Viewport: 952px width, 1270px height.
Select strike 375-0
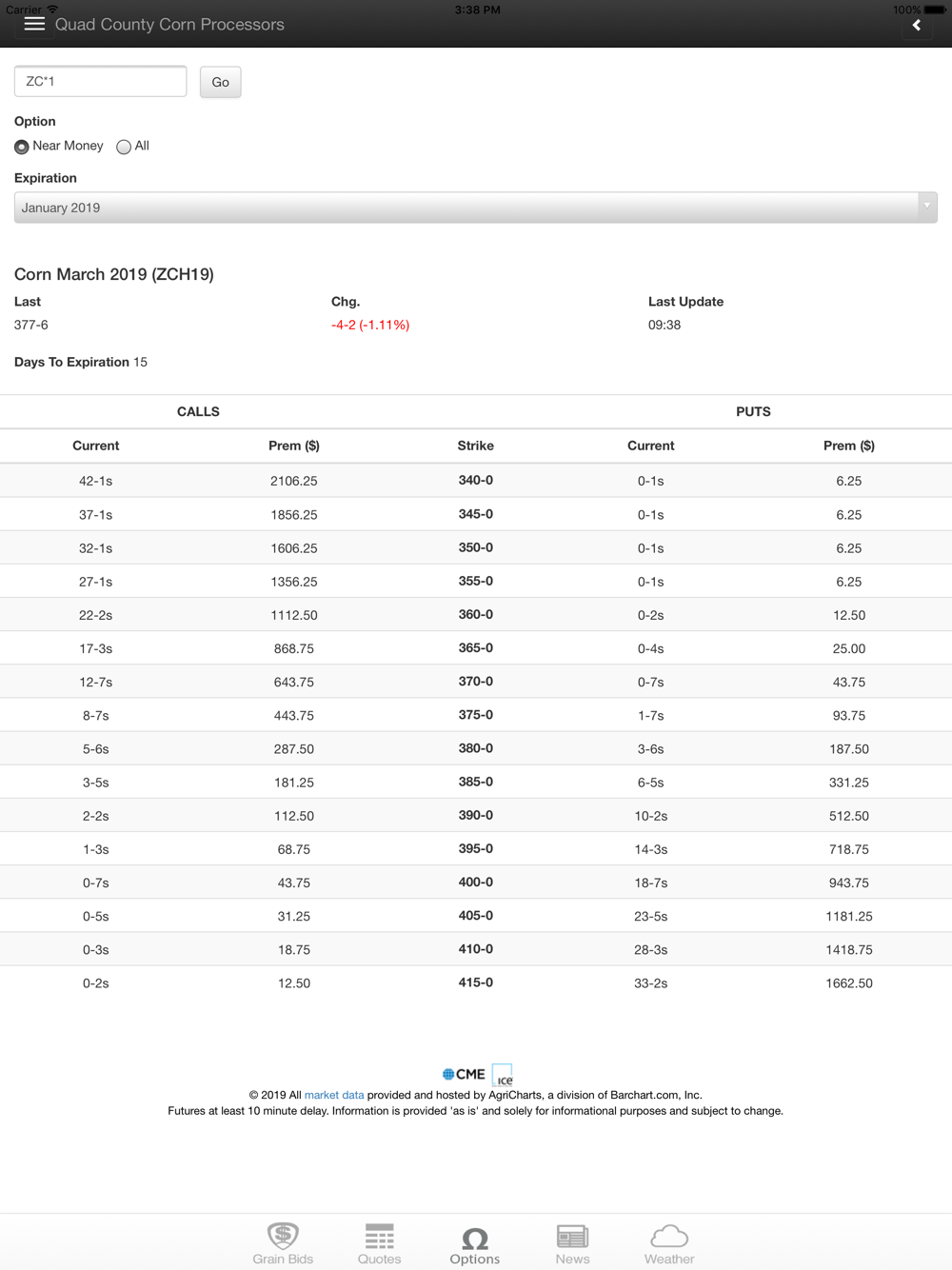[476, 714]
